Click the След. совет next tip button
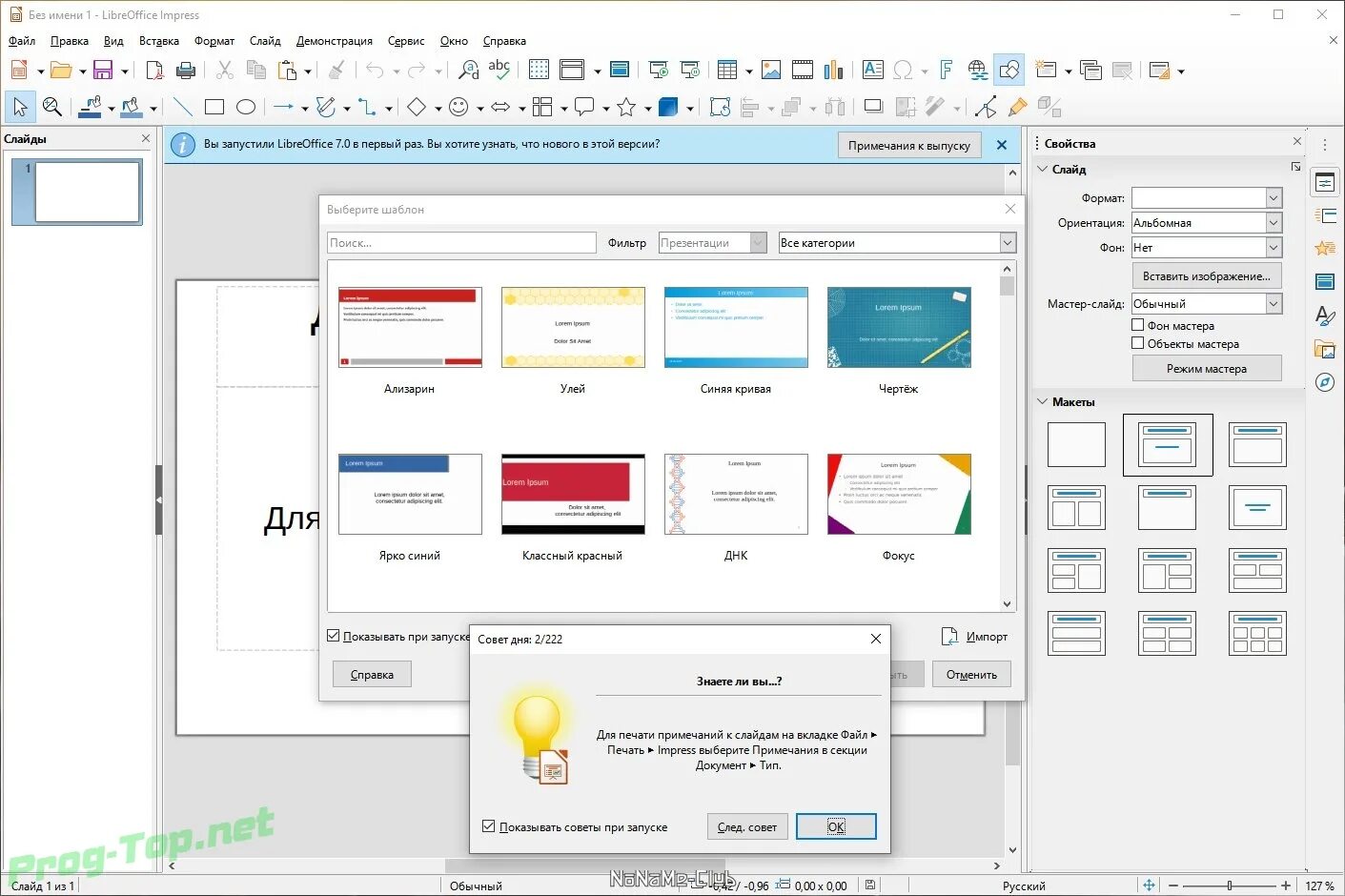Screen dimensions: 1345x896 point(747,826)
